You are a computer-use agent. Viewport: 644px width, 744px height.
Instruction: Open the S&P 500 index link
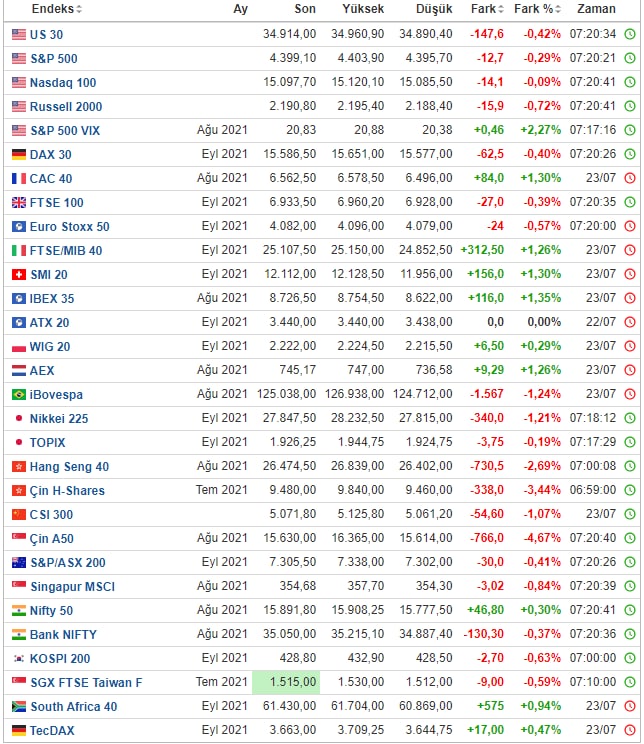click(x=54, y=58)
